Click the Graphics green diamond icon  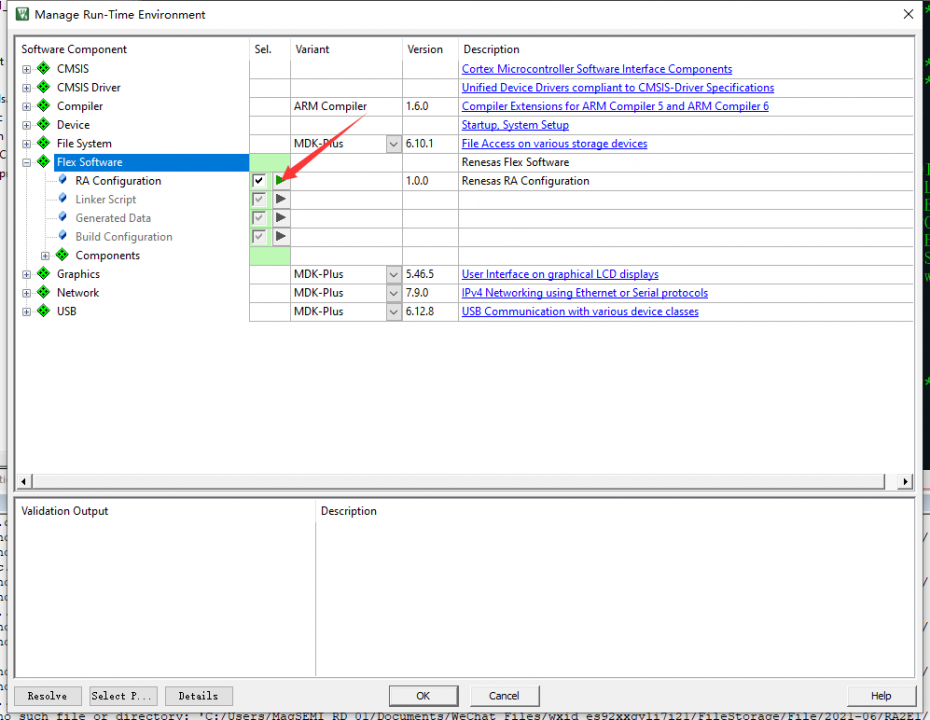pos(43,273)
